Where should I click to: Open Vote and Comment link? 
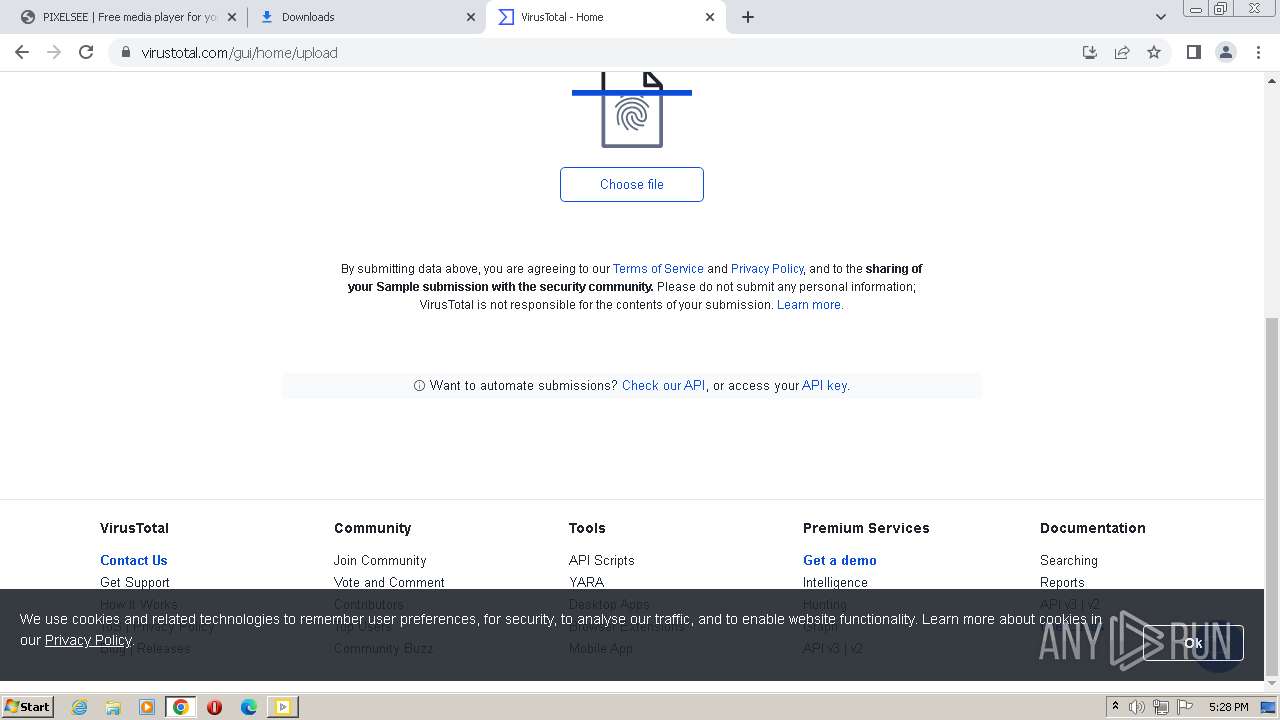(389, 582)
